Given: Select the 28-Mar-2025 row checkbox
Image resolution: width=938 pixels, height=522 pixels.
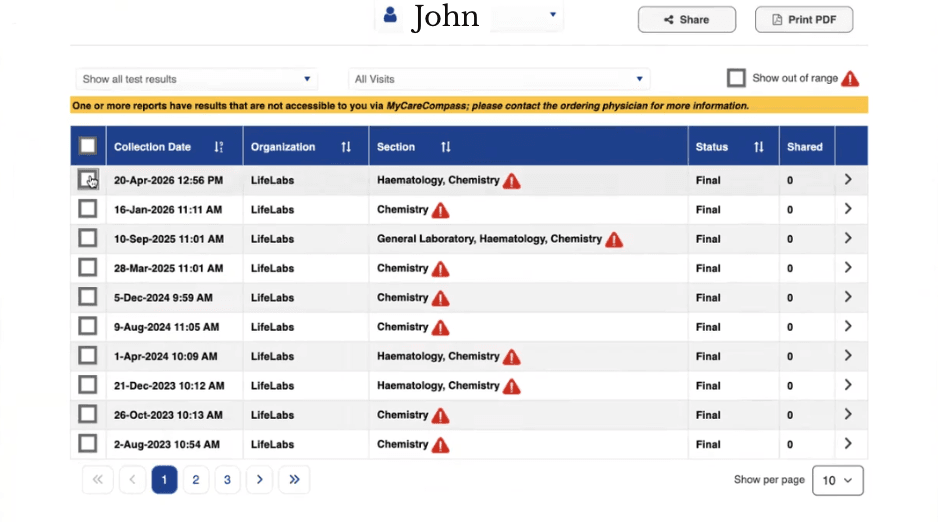Looking at the screenshot, I should [88, 267].
